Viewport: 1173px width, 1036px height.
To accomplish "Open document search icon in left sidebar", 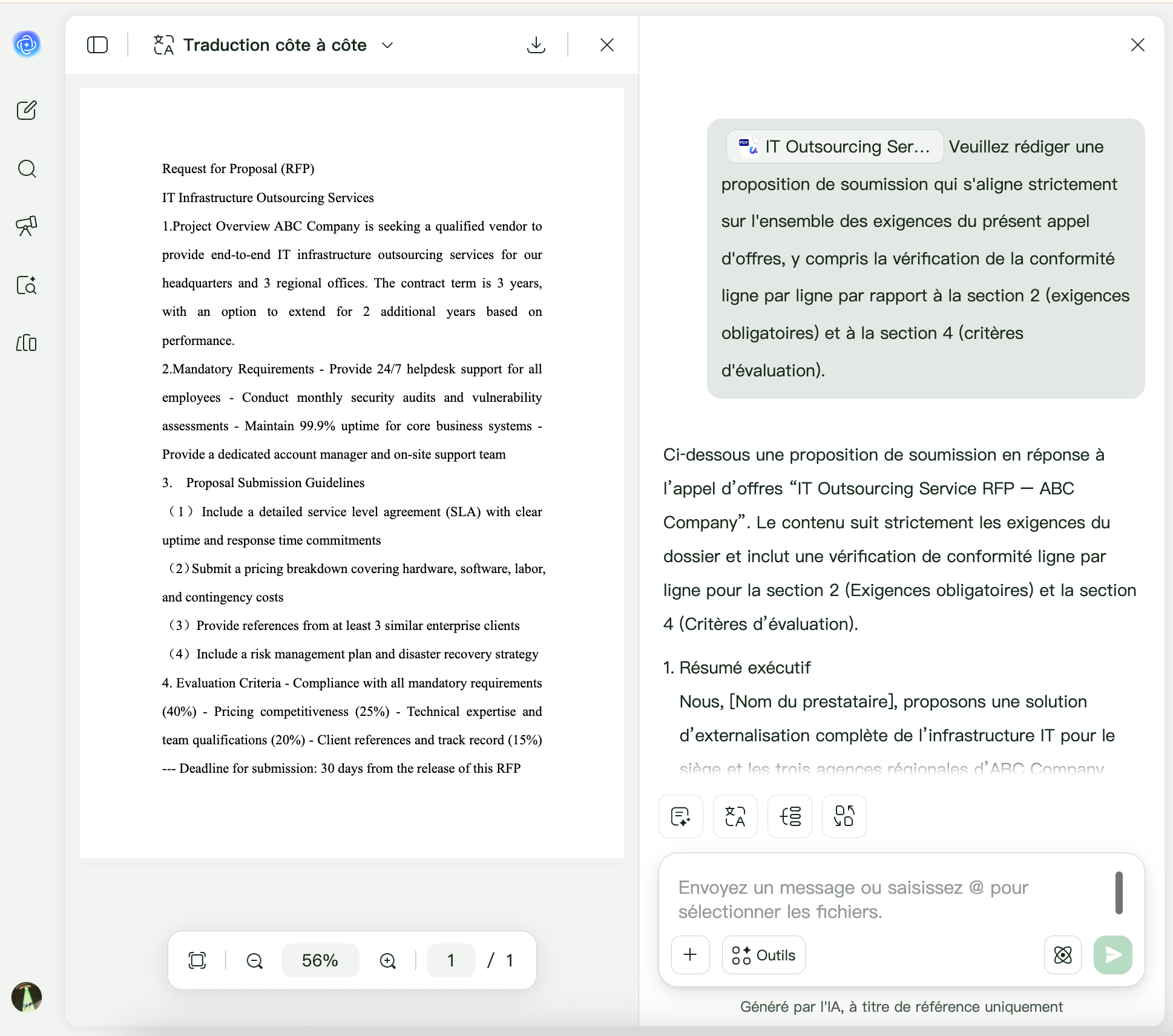I will pos(27,285).
